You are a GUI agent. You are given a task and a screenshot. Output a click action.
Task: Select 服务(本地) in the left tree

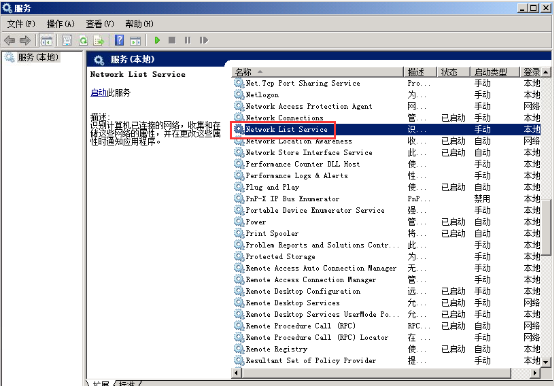[x=38, y=57]
